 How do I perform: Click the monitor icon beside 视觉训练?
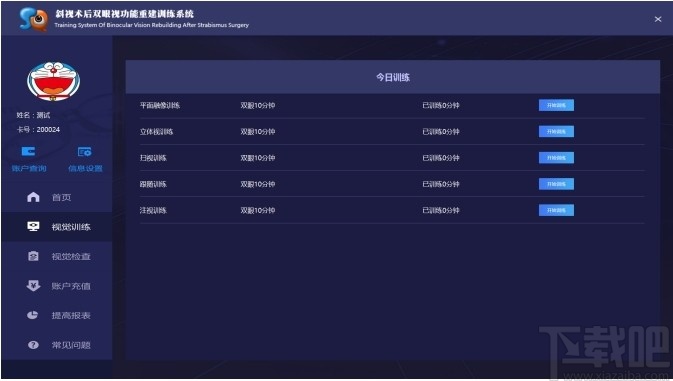(33, 226)
